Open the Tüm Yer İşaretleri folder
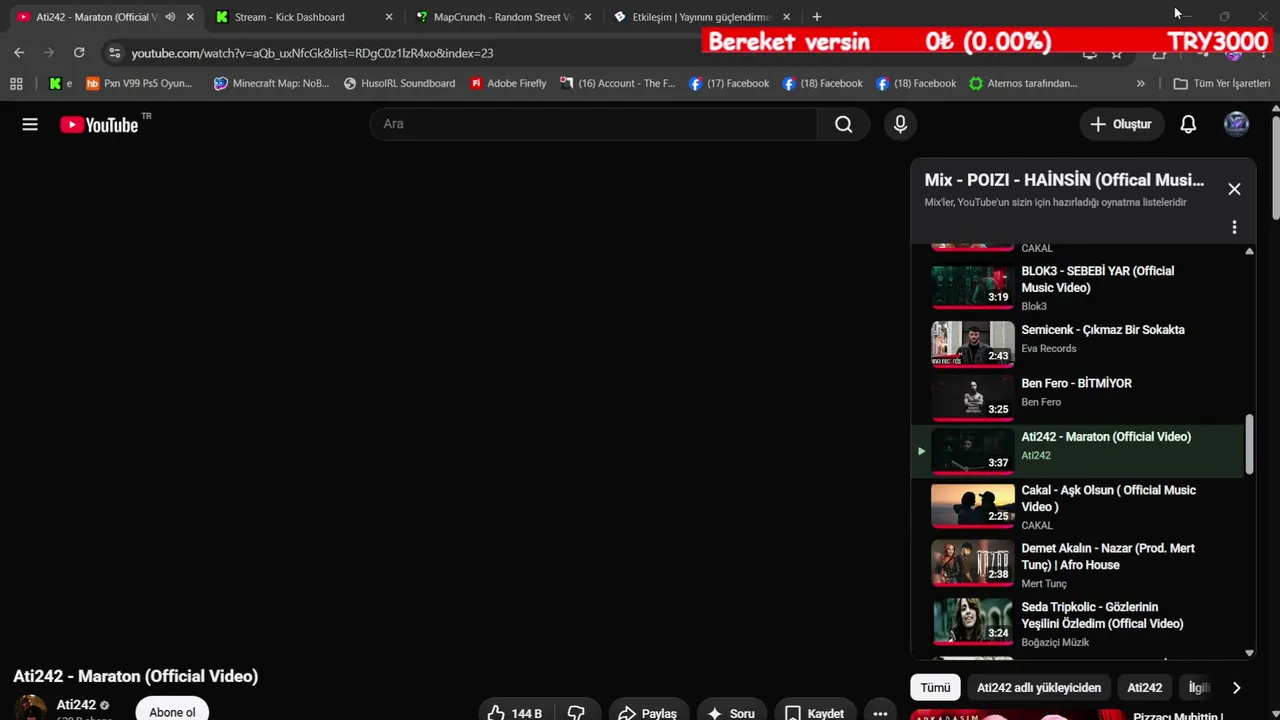This screenshot has width=1280, height=720. pyautogui.click(x=1221, y=84)
